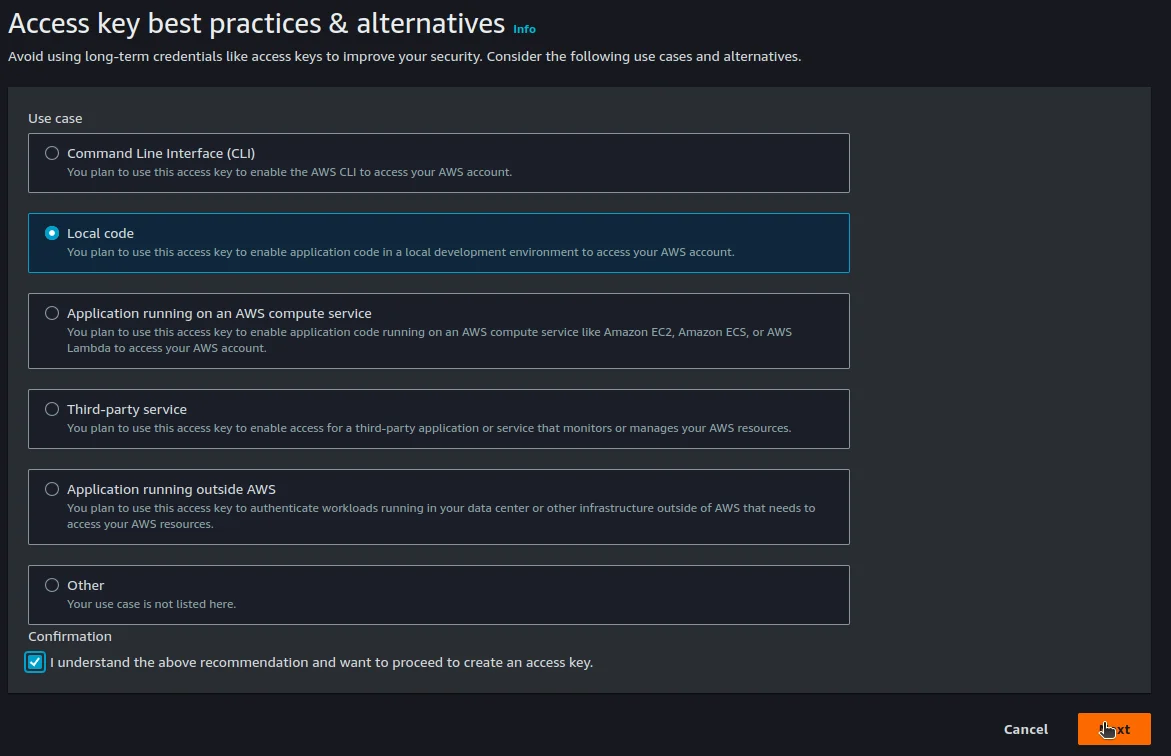Select the Third-party service radio button

[52, 409]
